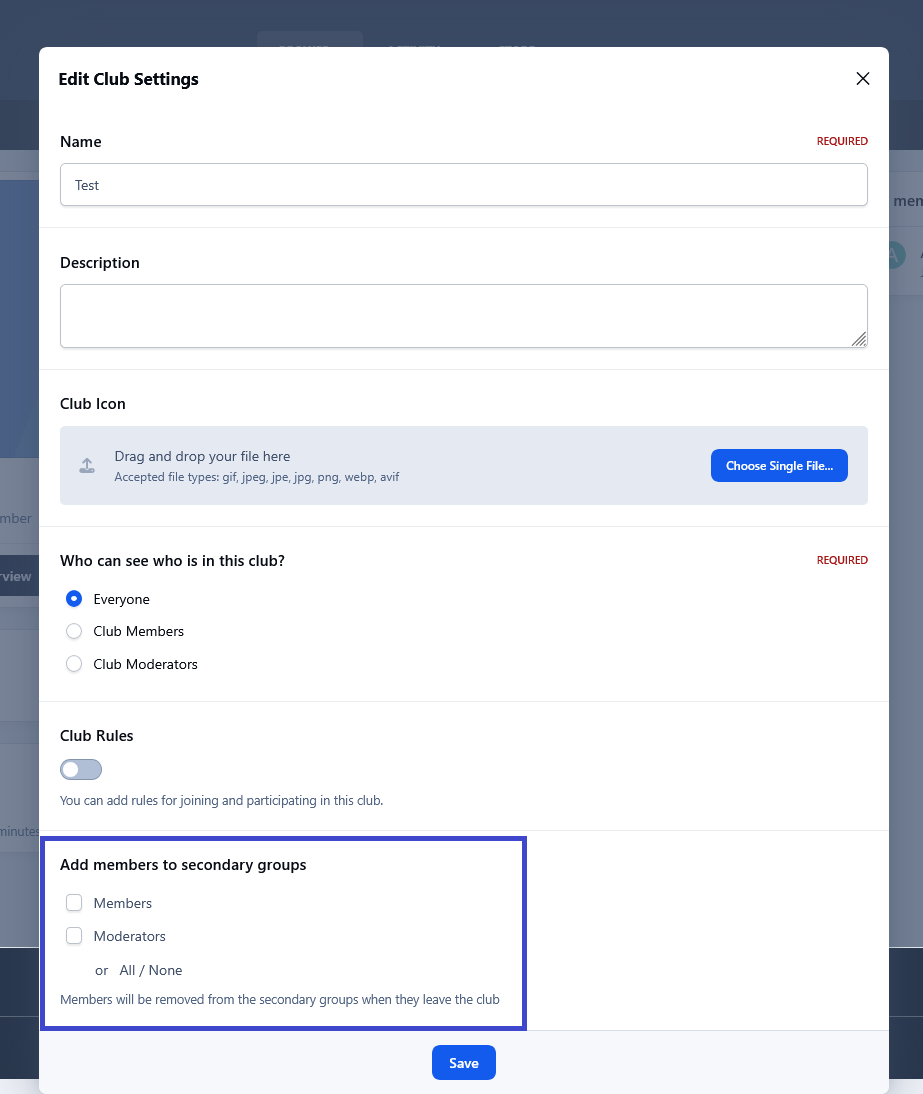The width and height of the screenshot is (923, 1094).
Task: Click the Name field containing Test
Action: [x=463, y=185]
